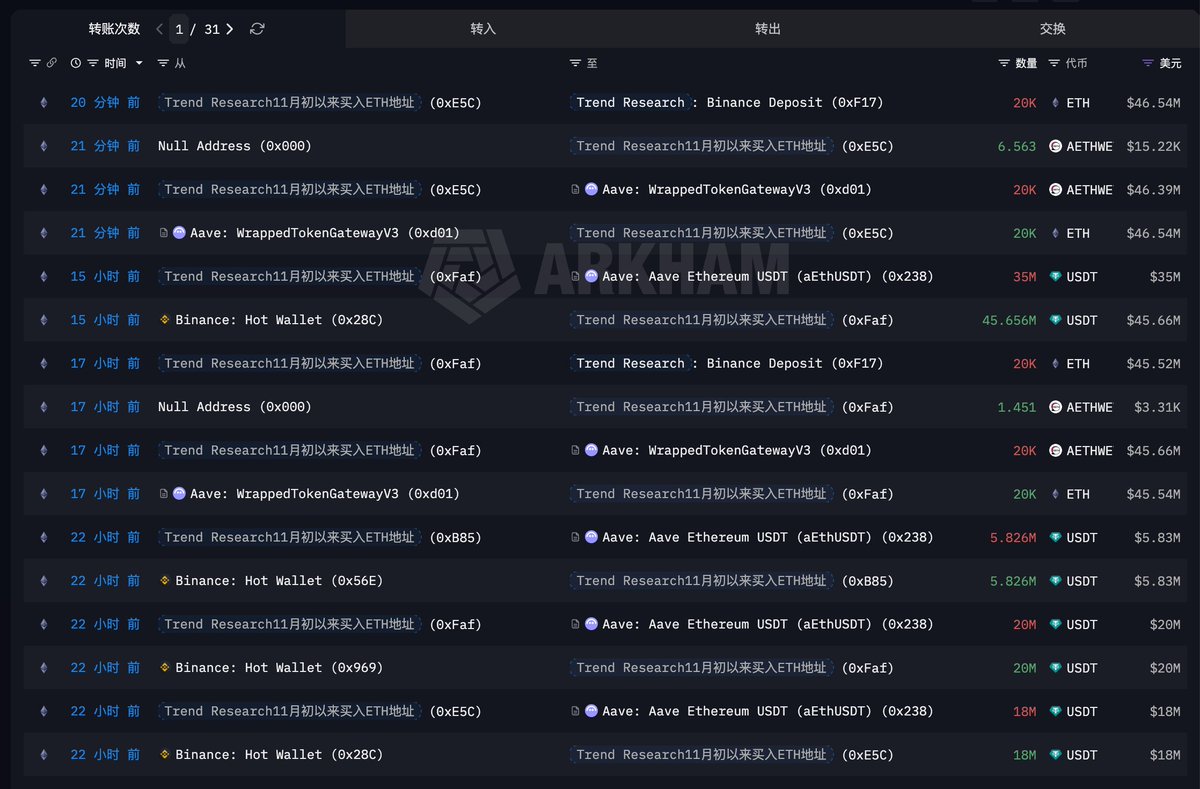Click the clock icon beside 时间 column
The height and width of the screenshot is (789, 1200).
[x=76, y=63]
